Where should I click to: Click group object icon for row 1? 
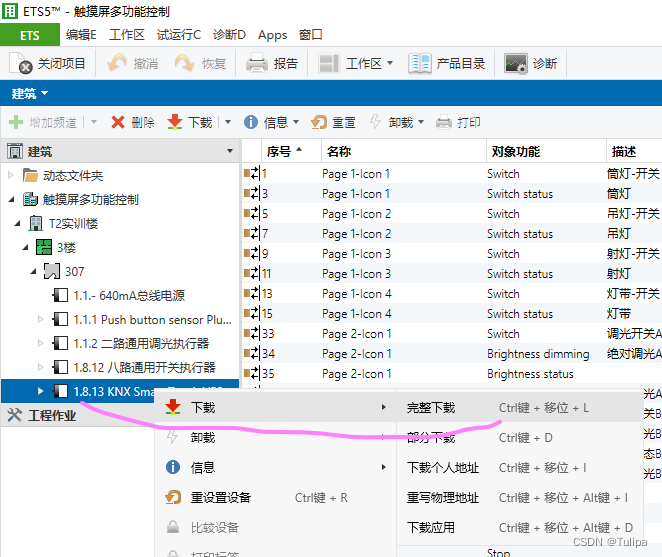[252, 173]
